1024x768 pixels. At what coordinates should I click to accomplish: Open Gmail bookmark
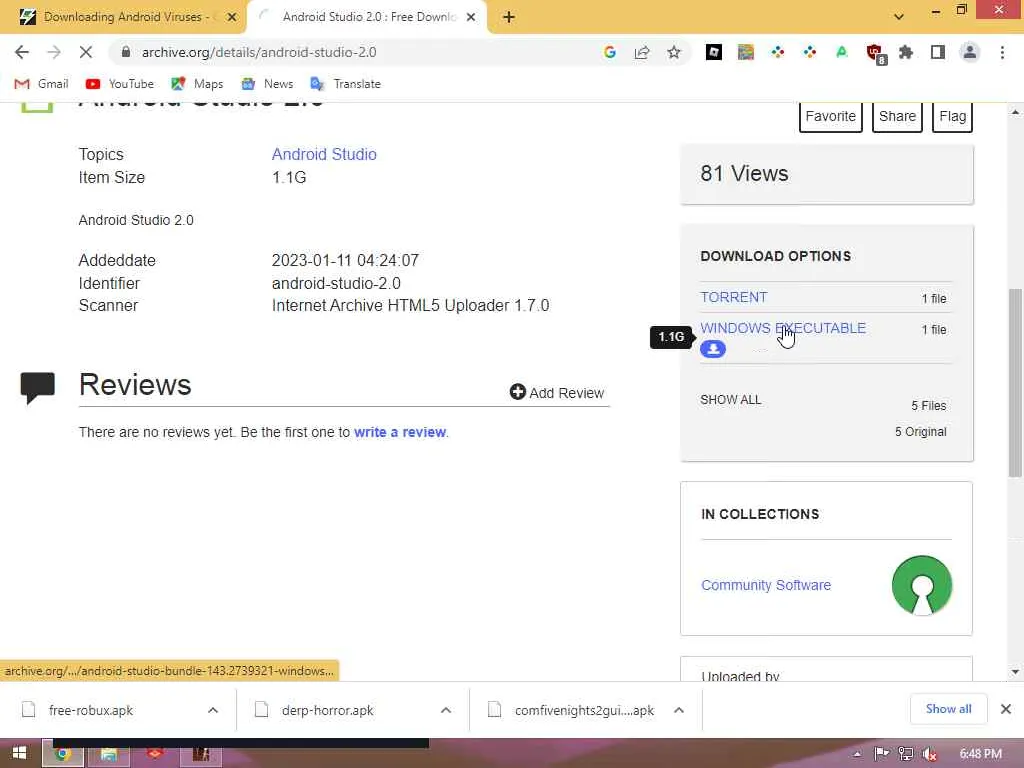(x=41, y=84)
